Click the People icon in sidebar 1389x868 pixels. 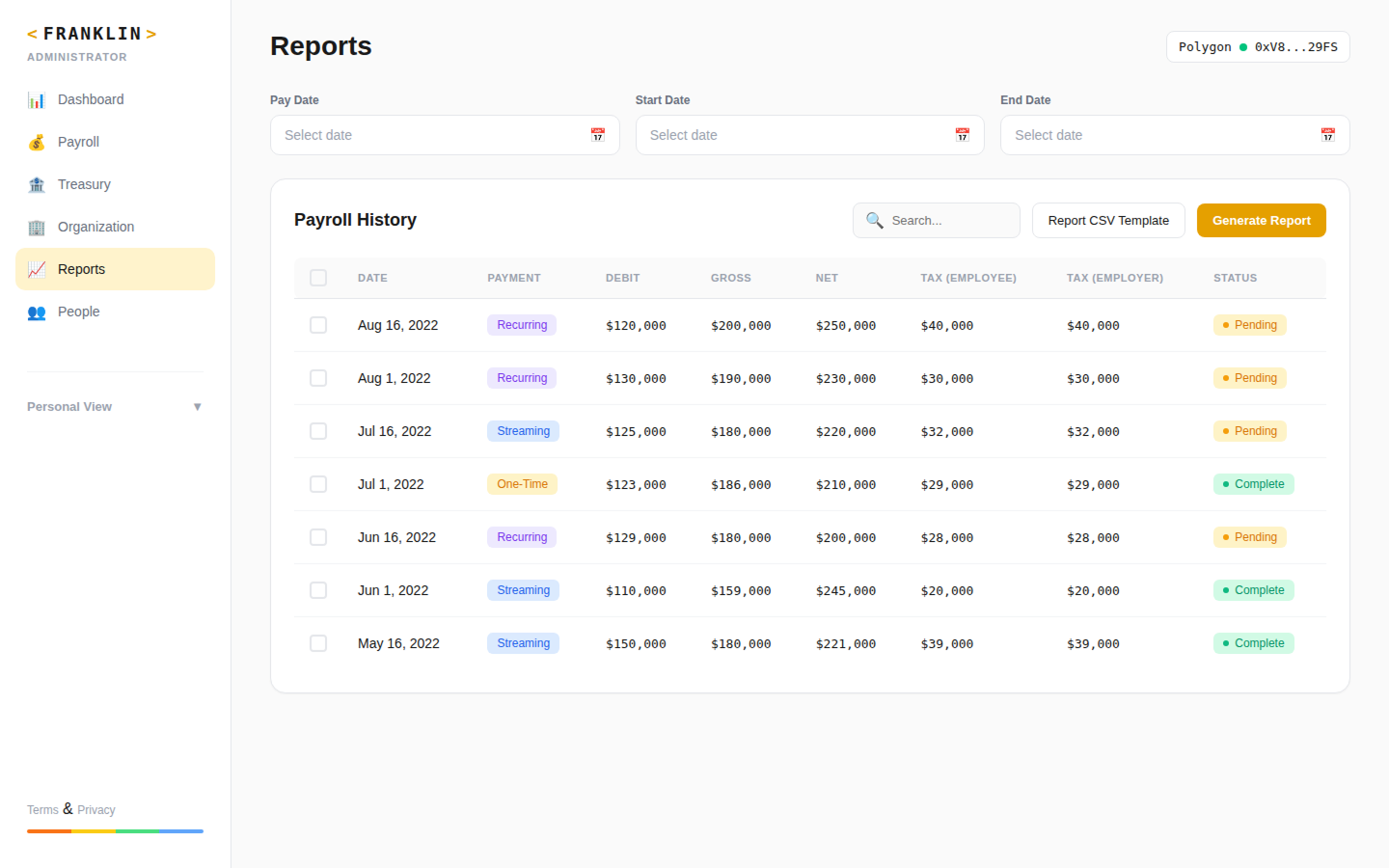[x=37, y=312]
